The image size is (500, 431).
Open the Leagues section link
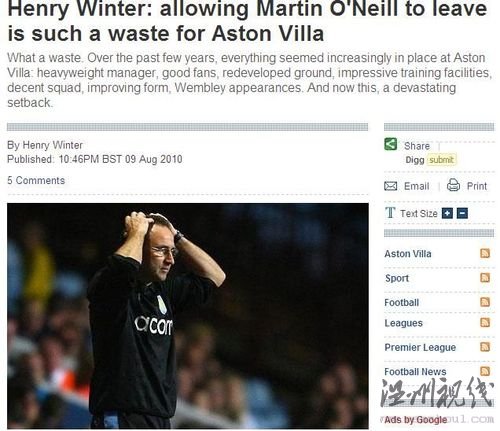pyautogui.click(x=403, y=323)
